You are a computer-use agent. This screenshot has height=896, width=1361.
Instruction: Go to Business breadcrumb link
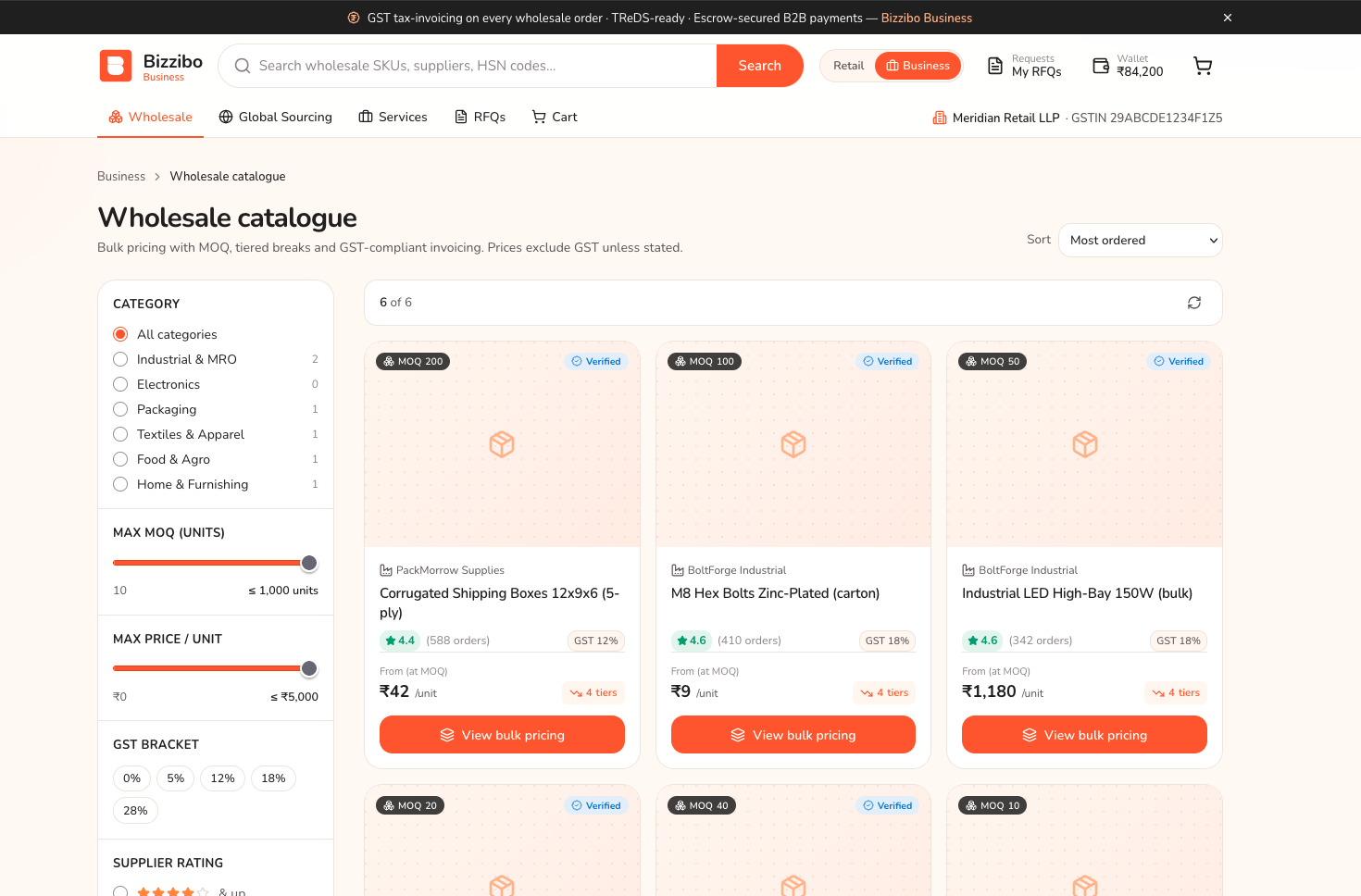tap(121, 176)
